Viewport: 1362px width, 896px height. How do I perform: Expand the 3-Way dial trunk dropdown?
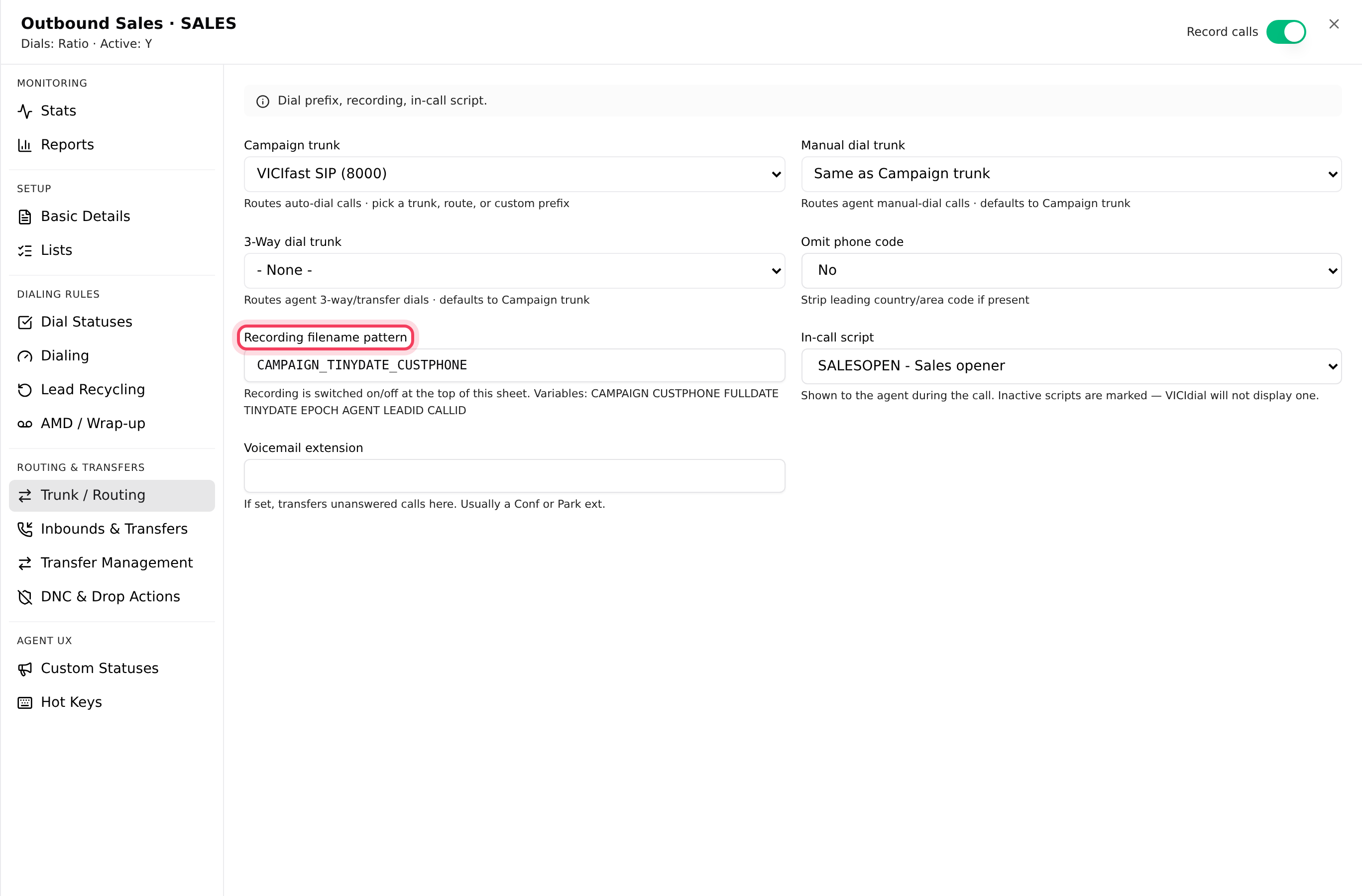514,271
